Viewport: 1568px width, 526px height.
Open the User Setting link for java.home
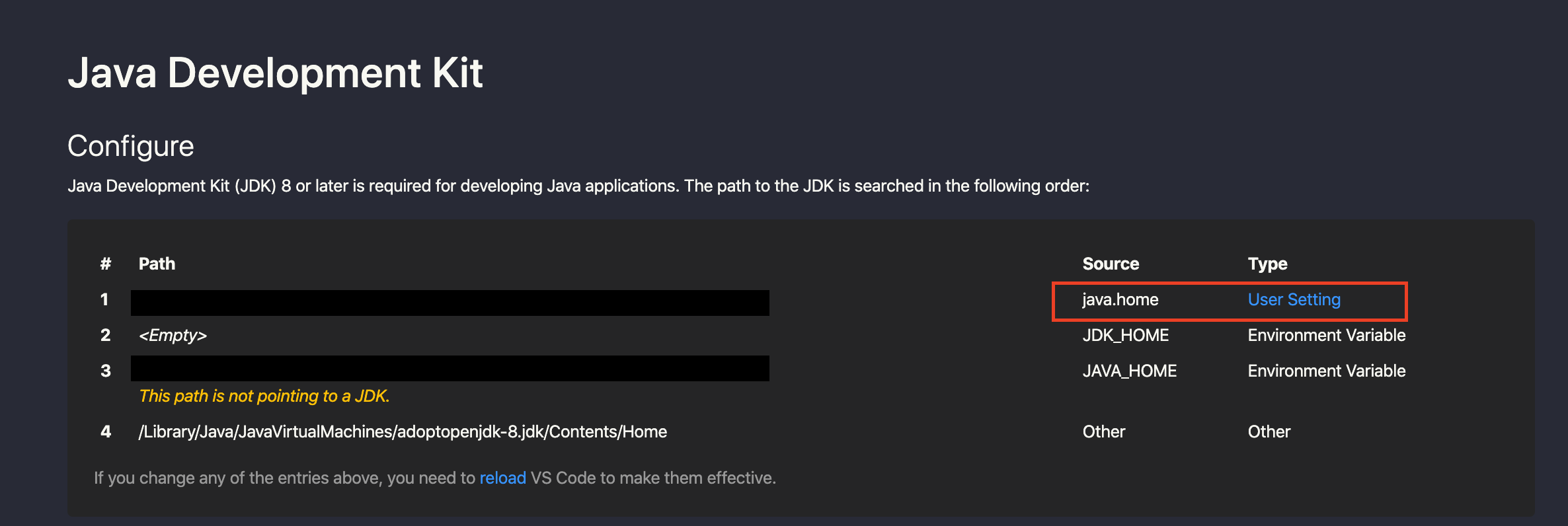[1294, 300]
